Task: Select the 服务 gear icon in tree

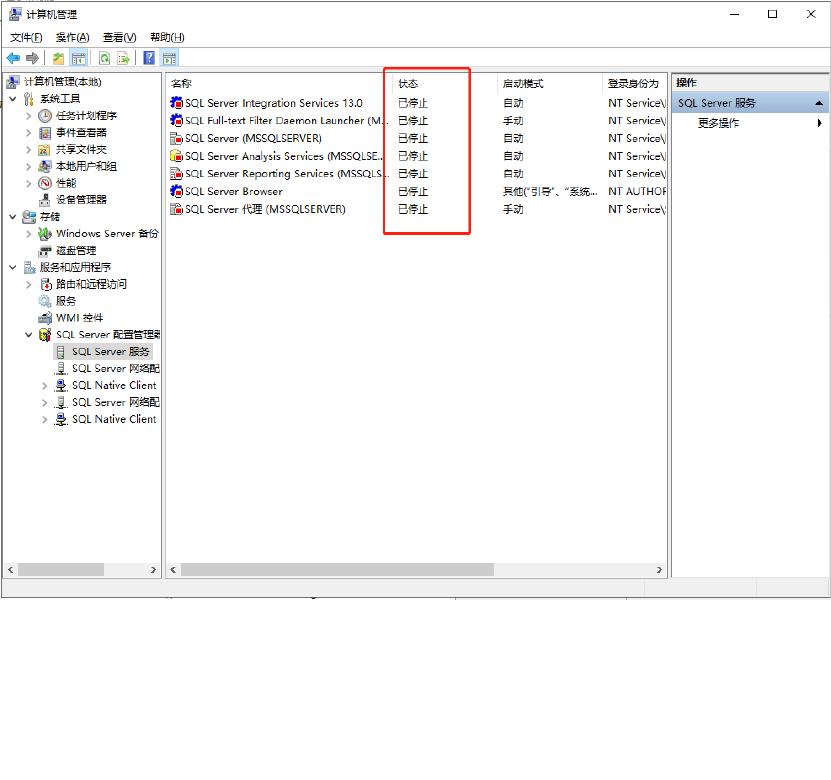Action: 45,301
